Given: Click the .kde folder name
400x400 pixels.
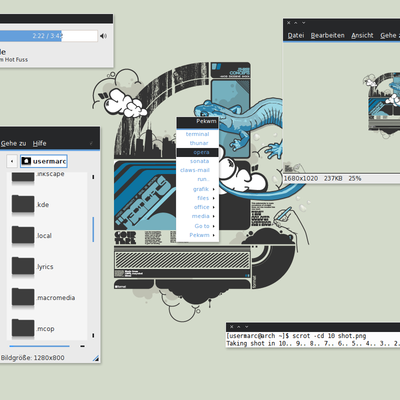Looking at the screenshot, I should tap(43, 205).
